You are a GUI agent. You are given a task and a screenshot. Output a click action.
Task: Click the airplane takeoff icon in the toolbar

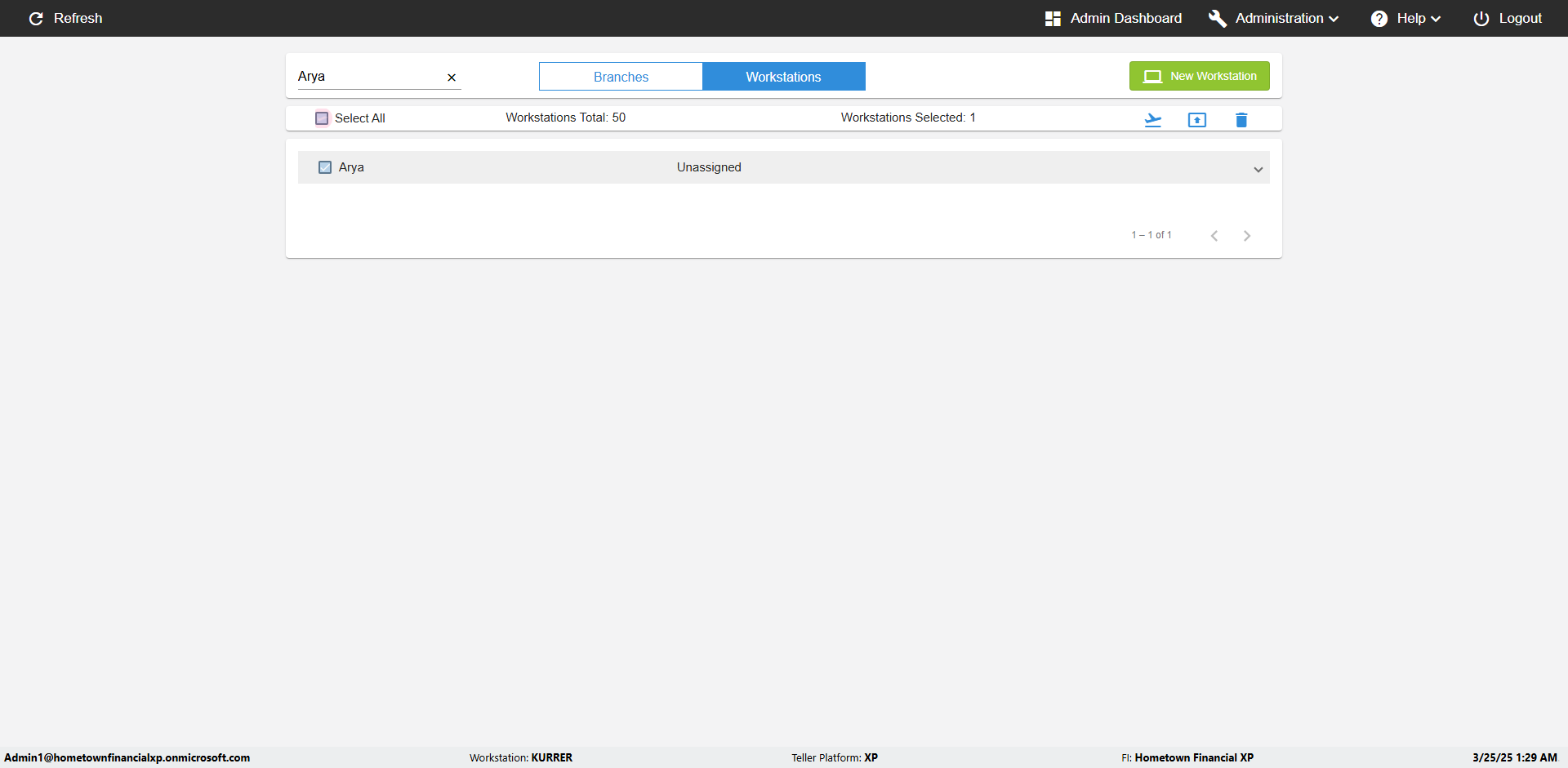[1152, 120]
